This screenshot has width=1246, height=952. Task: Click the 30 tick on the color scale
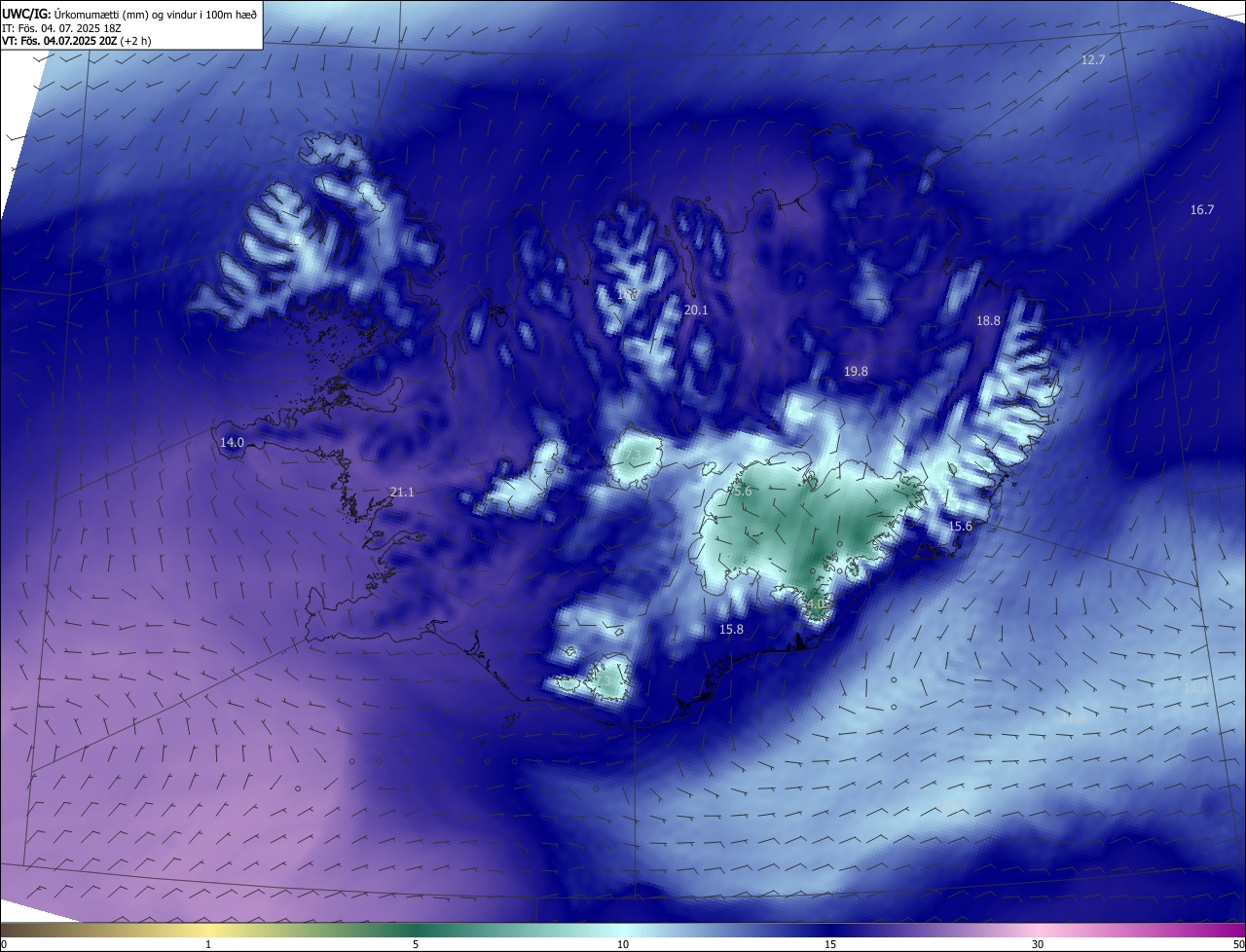pyautogui.click(x=1038, y=944)
